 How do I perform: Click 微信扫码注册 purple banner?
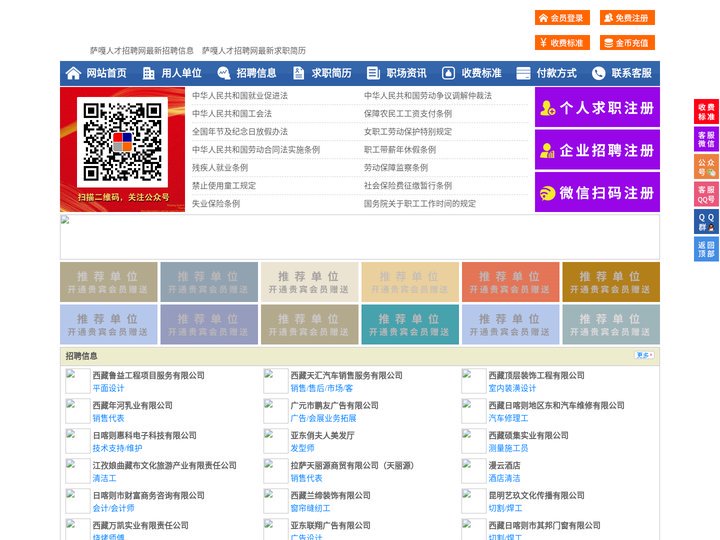click(x=597, y=192)
